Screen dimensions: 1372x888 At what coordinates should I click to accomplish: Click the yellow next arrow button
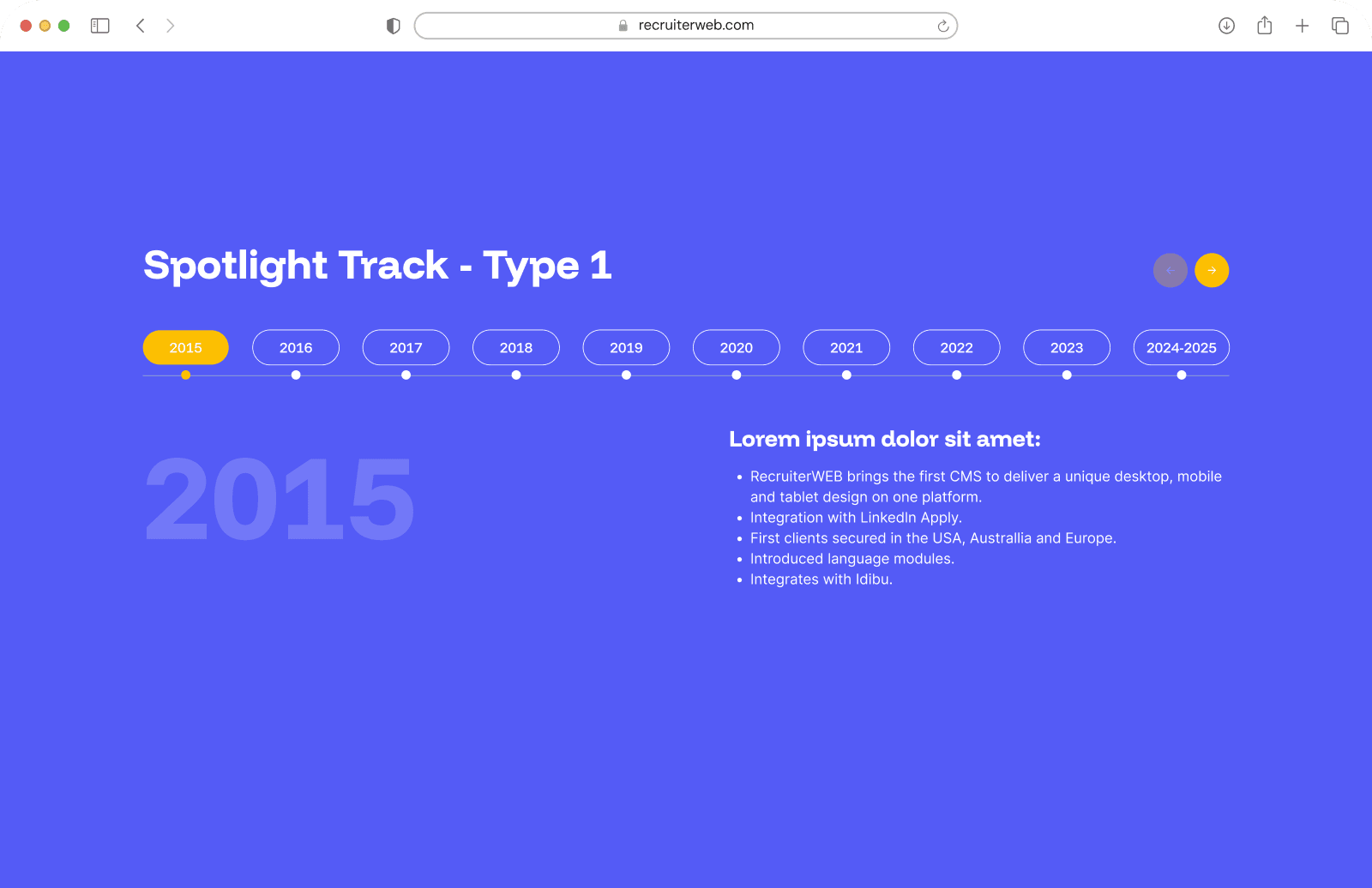click(1211, 270)
